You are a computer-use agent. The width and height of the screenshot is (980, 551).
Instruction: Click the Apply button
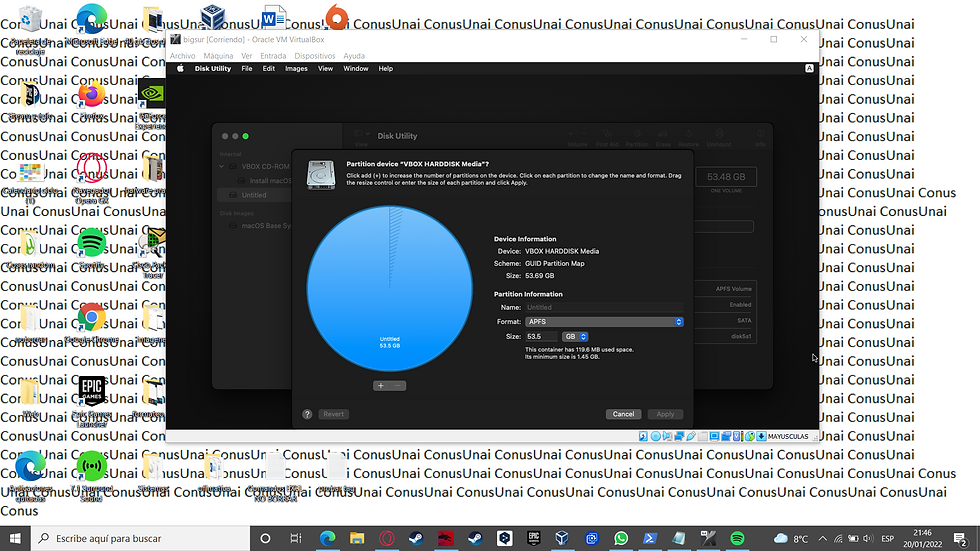[665, 414]
